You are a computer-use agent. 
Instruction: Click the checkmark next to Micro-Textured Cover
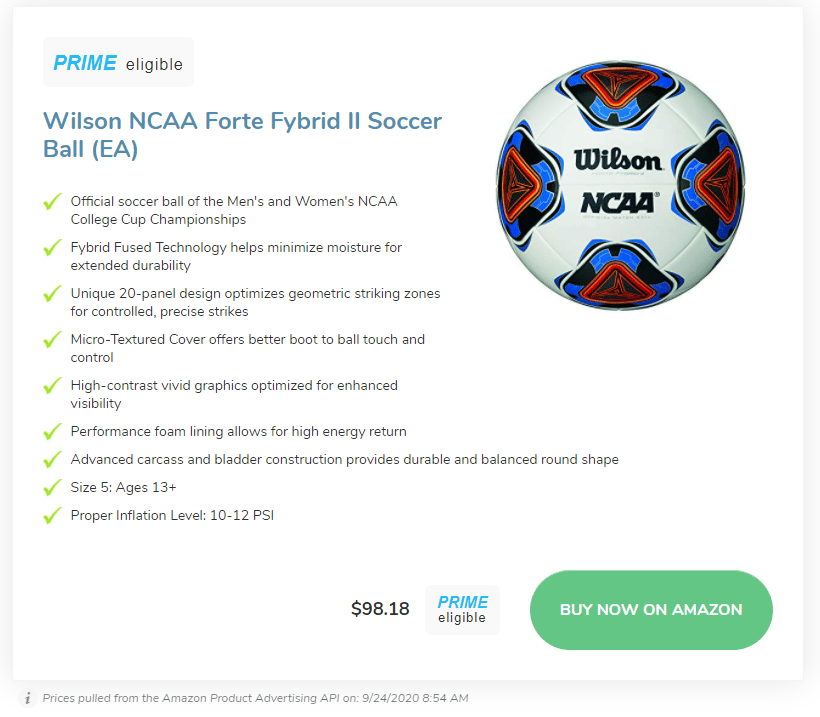(x=52, y=339)
